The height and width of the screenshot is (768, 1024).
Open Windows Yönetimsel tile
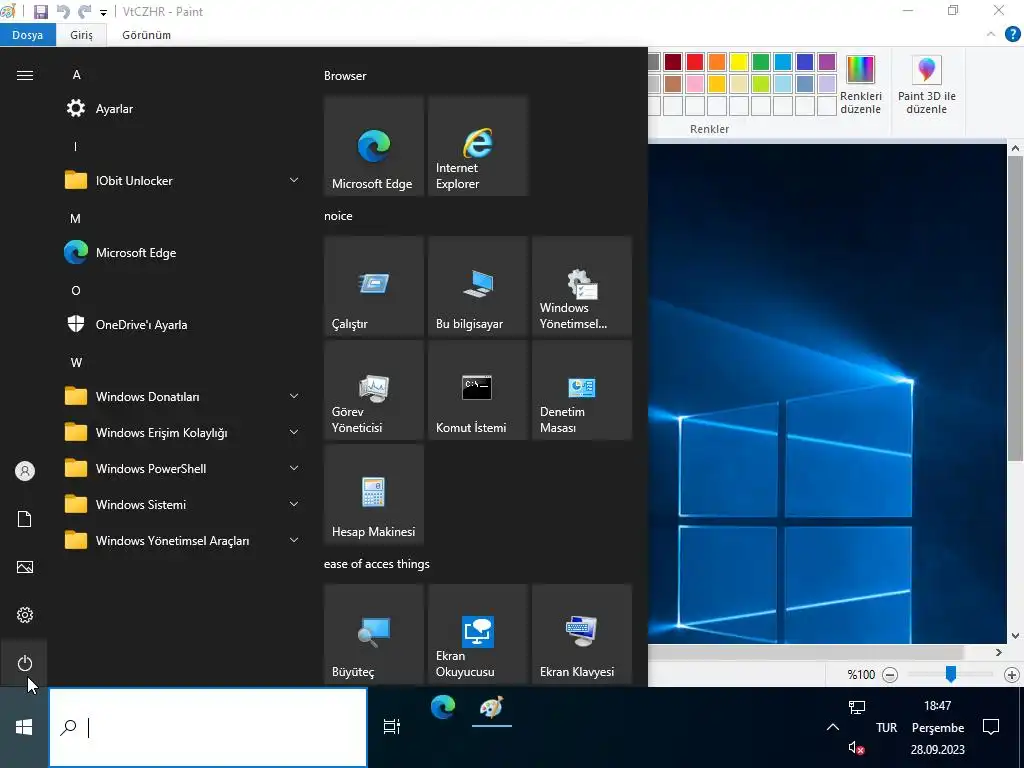tap(582, 286)
